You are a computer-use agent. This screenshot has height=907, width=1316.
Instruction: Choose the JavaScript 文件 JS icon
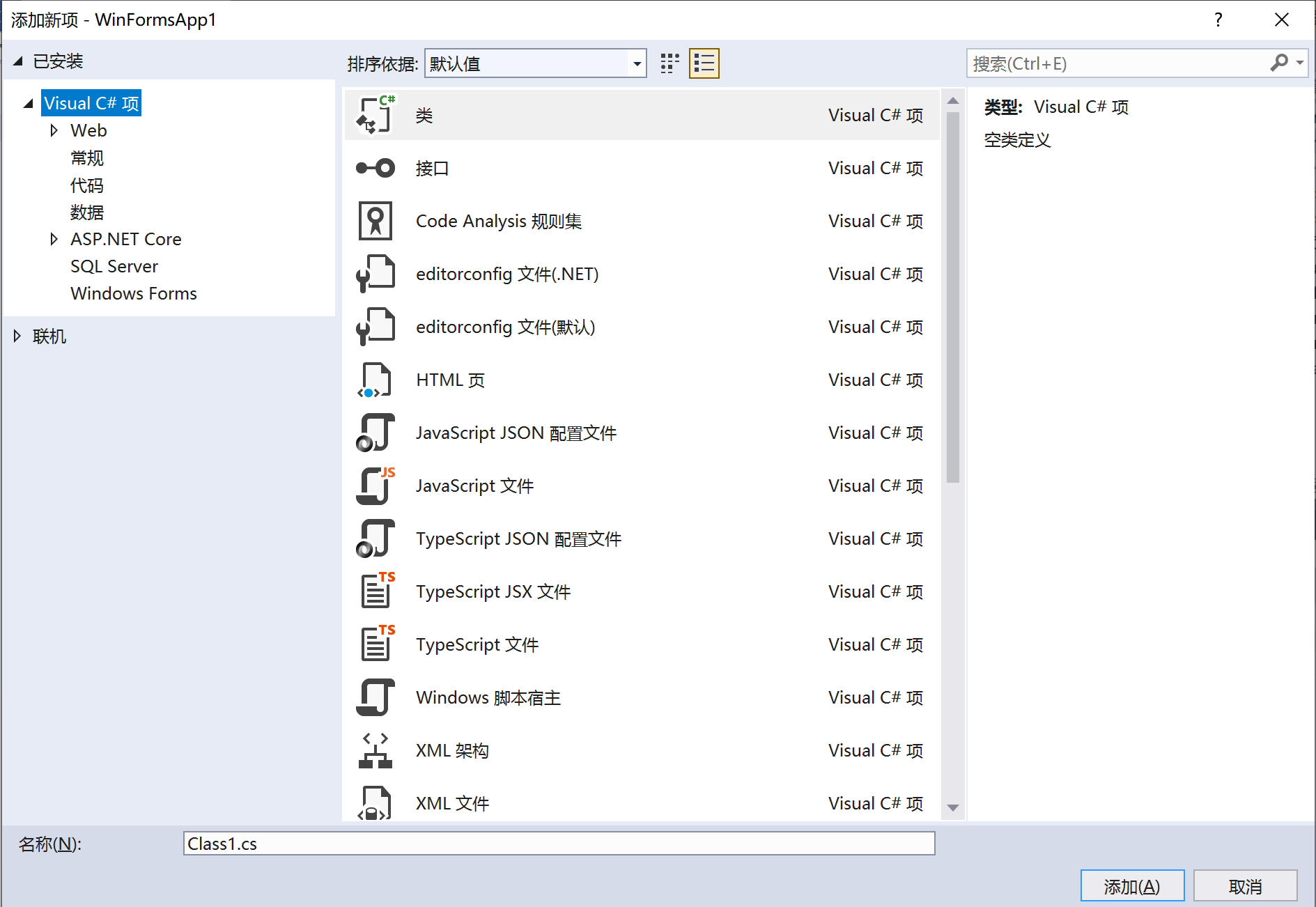coord(376,486)
